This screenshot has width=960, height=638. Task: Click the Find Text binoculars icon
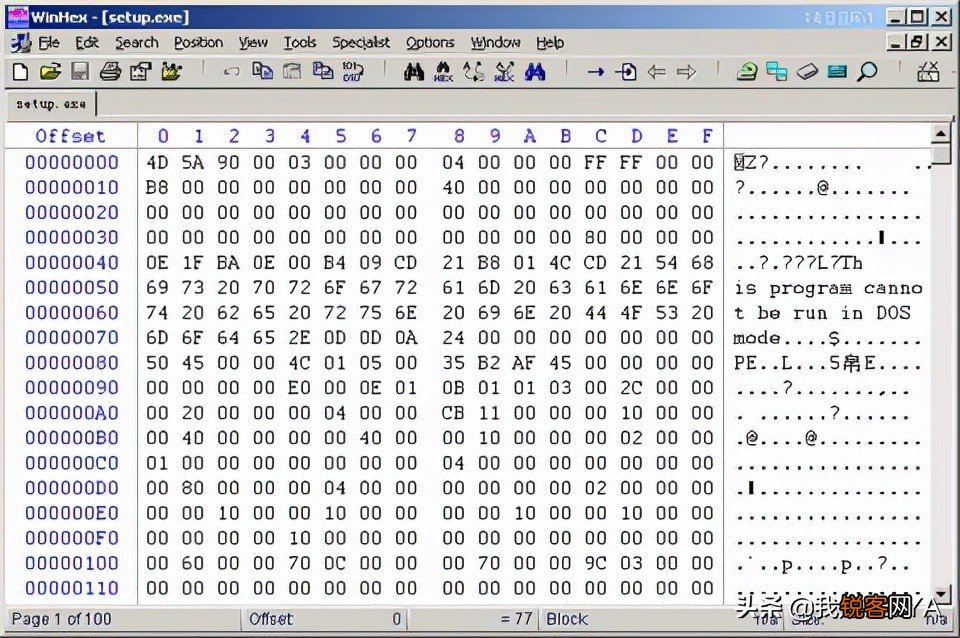tap(414, 72)
